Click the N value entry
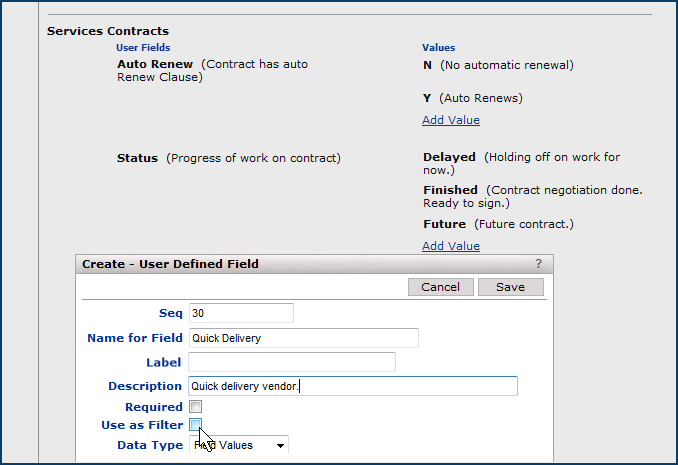The height and width of the screenshot is (465, 678). coord(428,65)
